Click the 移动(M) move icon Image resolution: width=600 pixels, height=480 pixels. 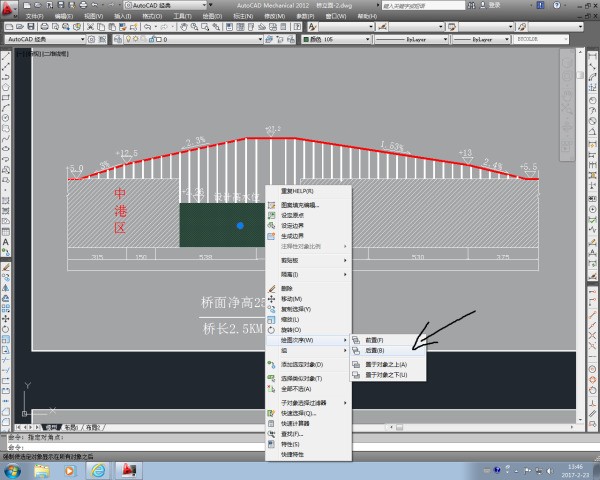[271, 298]
